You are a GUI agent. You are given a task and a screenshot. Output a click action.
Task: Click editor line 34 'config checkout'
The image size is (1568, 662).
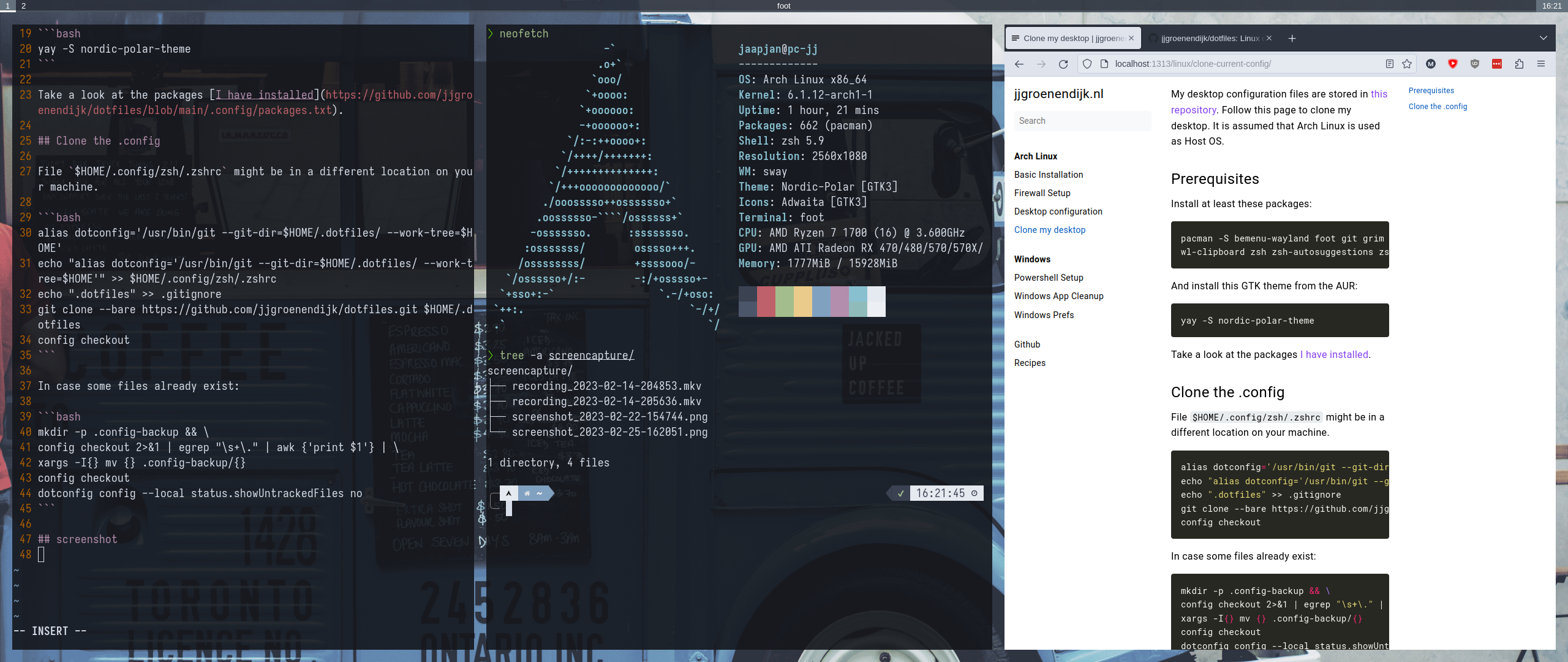[83, 340]
